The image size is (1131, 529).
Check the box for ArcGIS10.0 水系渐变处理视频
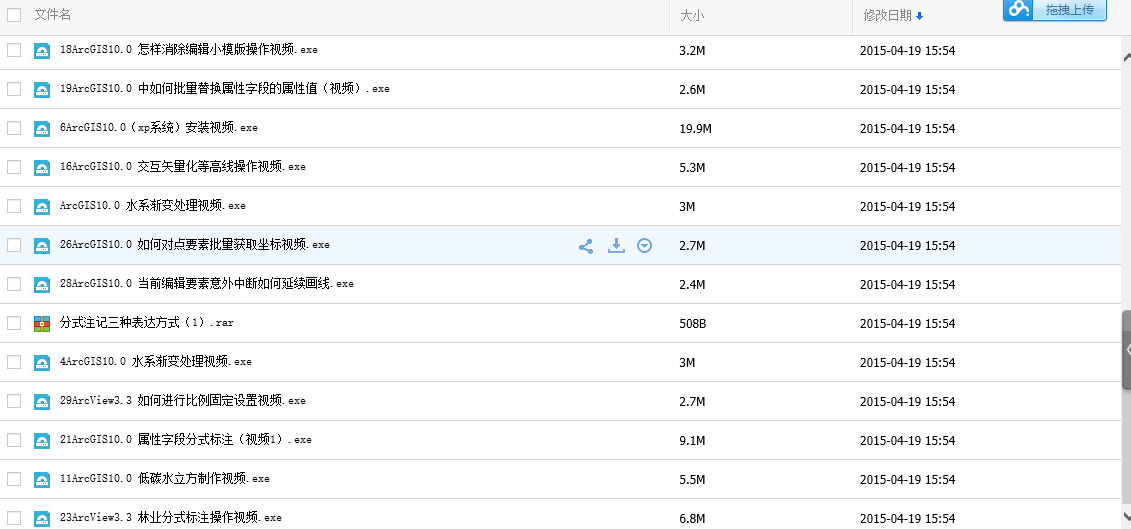[x=14, y=206]
